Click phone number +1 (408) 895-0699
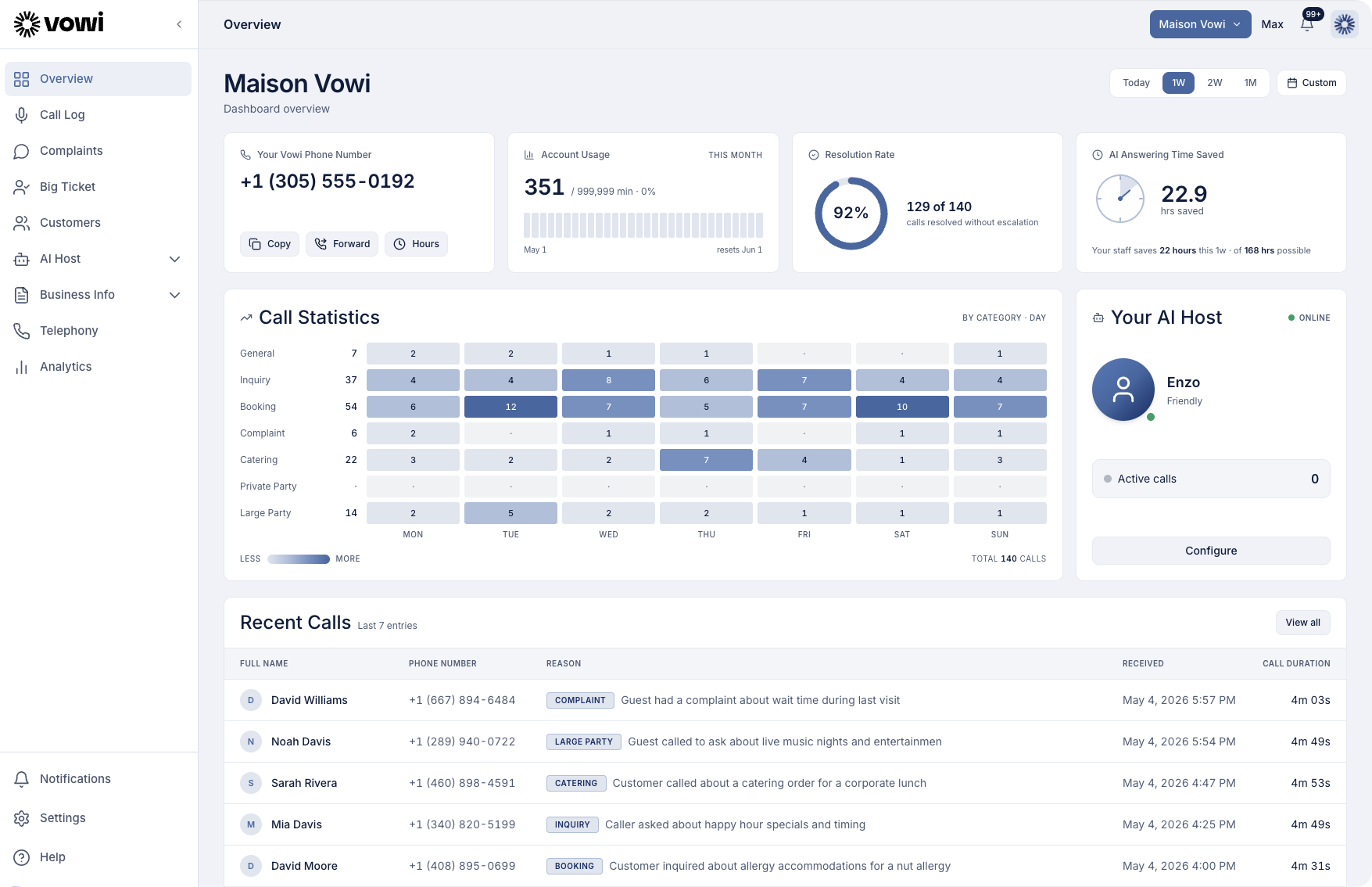This screenshot has width=1372, height=887. 462,866
